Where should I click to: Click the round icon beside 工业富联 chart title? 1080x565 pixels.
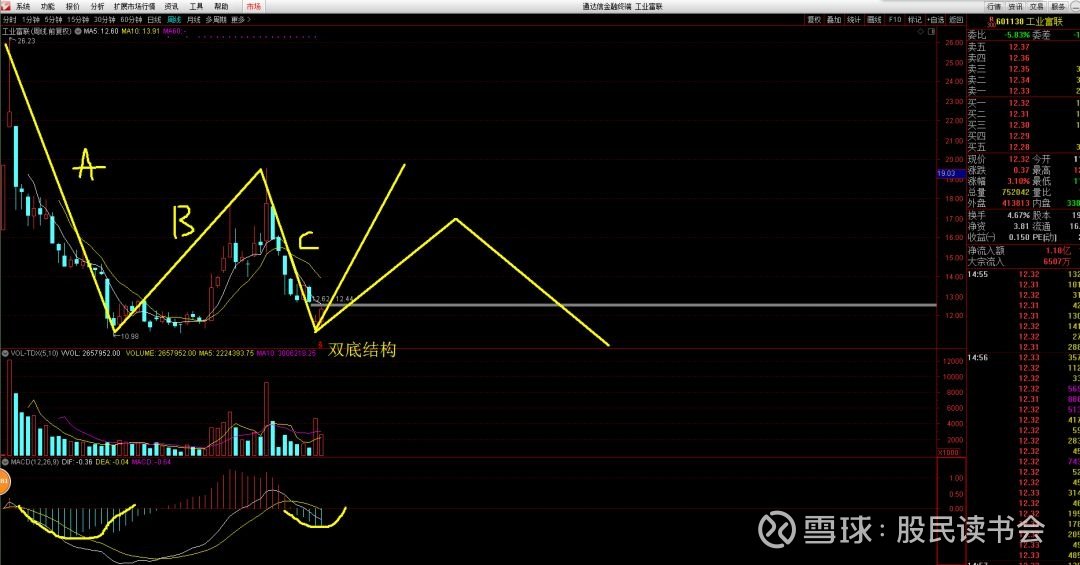point(77,31)
